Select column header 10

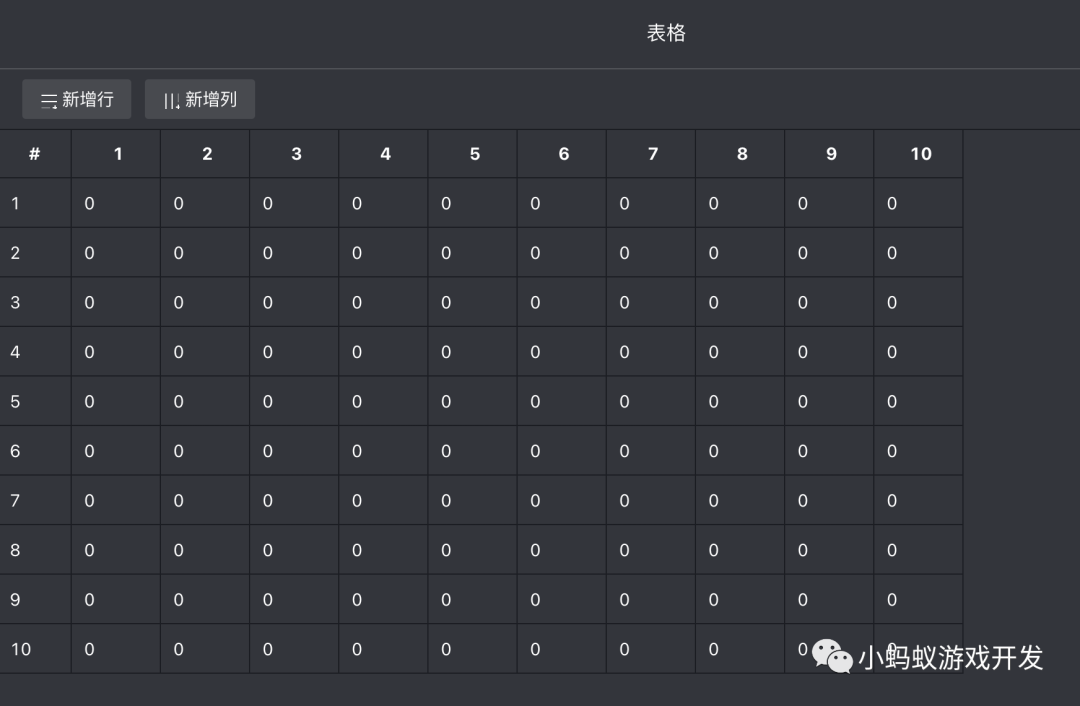point(919,154)
